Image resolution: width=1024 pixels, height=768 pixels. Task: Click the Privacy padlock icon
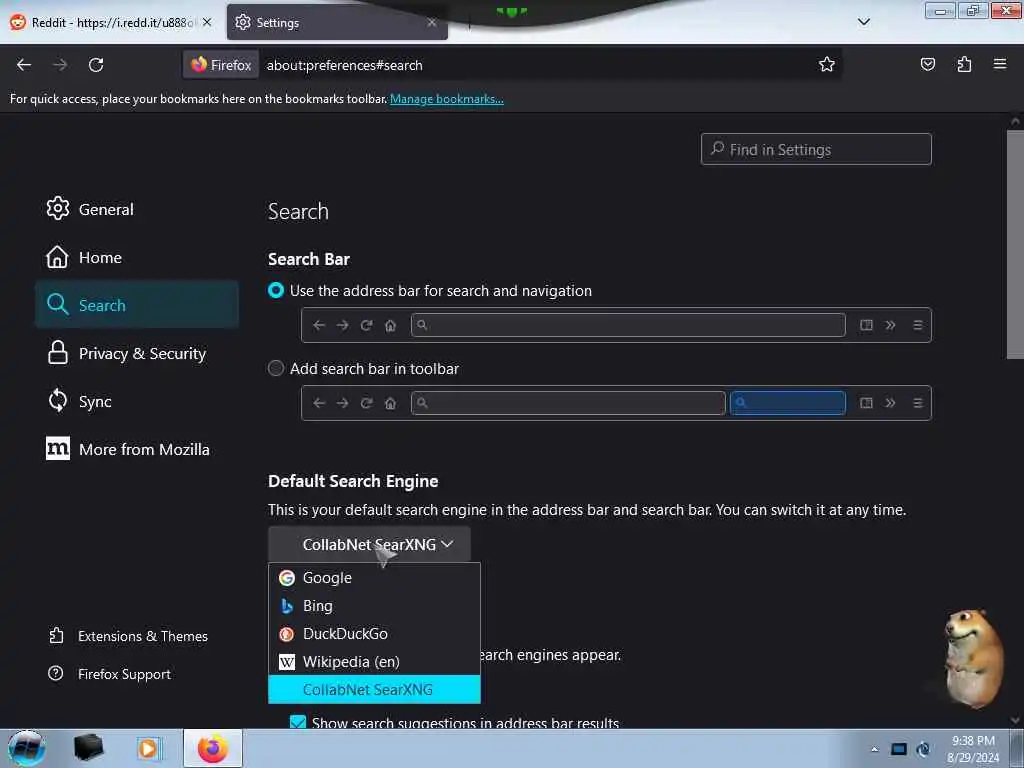57,353
